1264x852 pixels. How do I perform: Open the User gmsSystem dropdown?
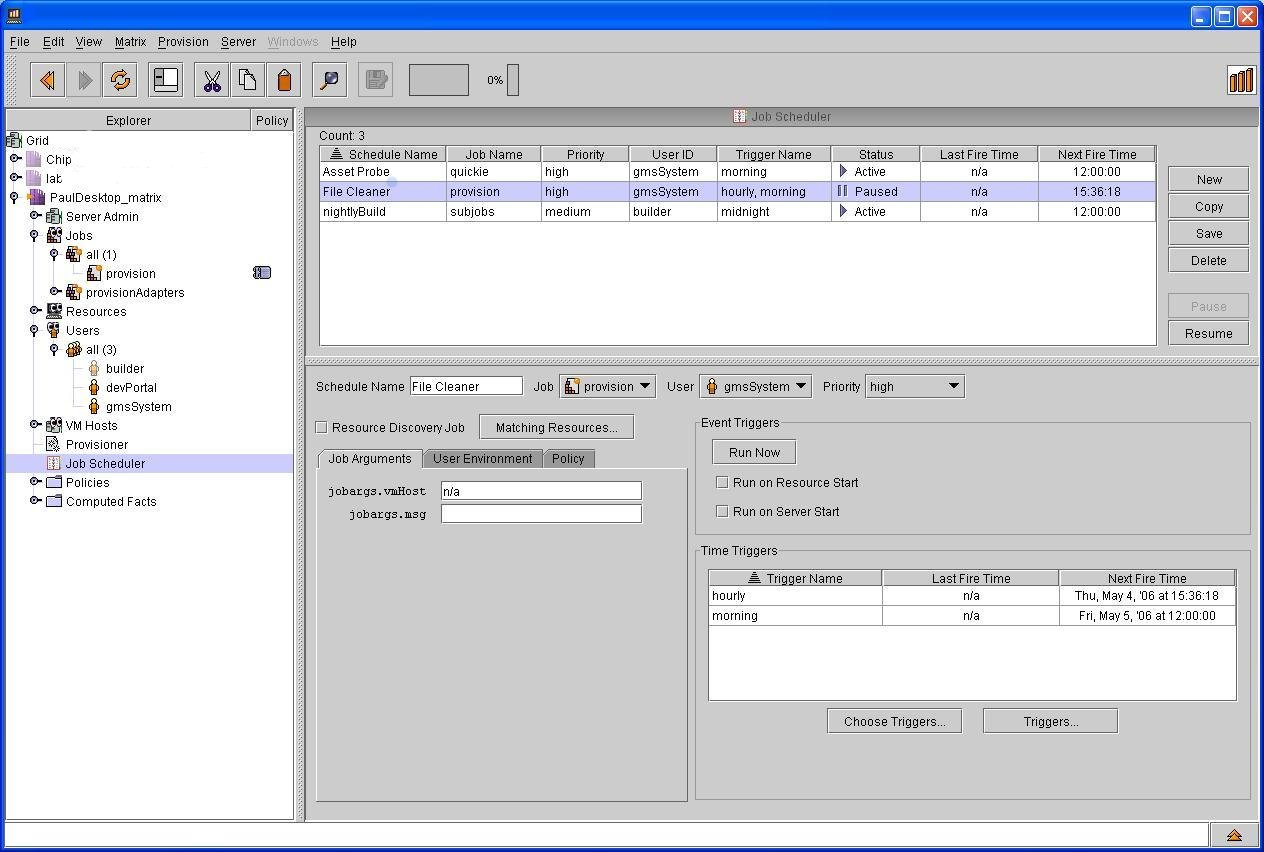tap(755, 386)
